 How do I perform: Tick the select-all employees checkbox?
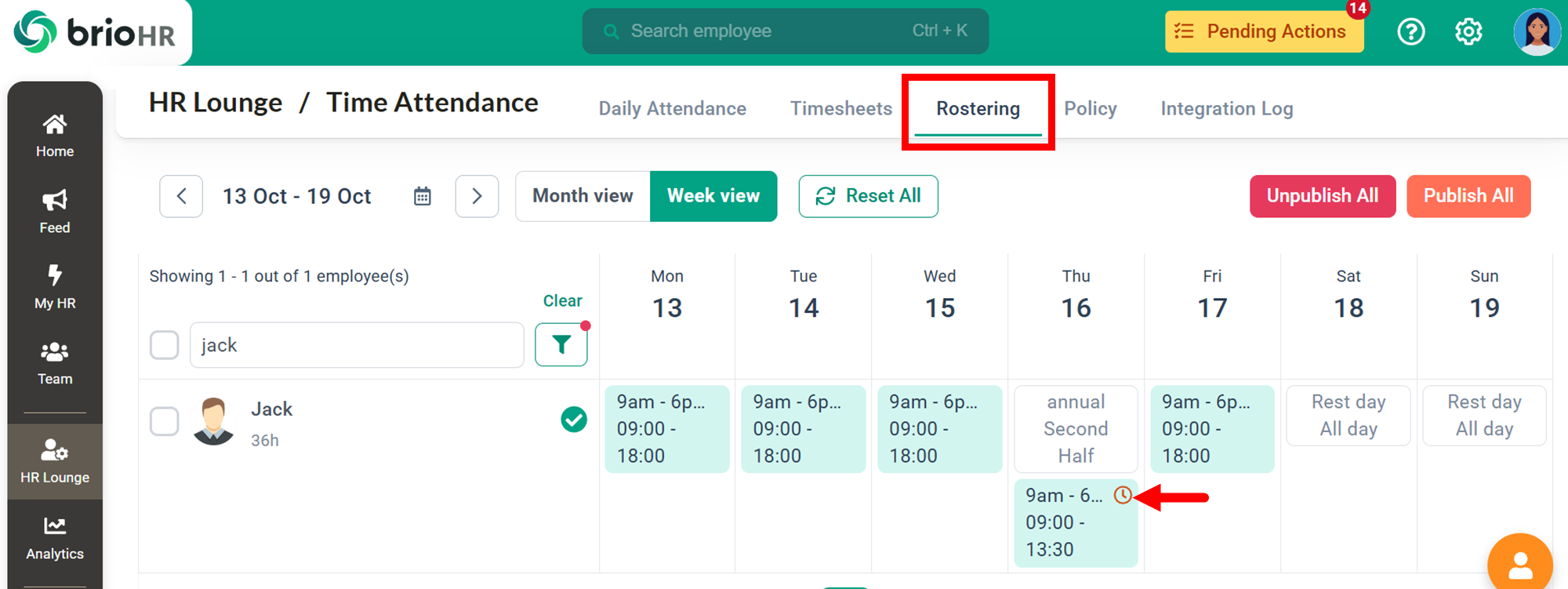point(165,344)
